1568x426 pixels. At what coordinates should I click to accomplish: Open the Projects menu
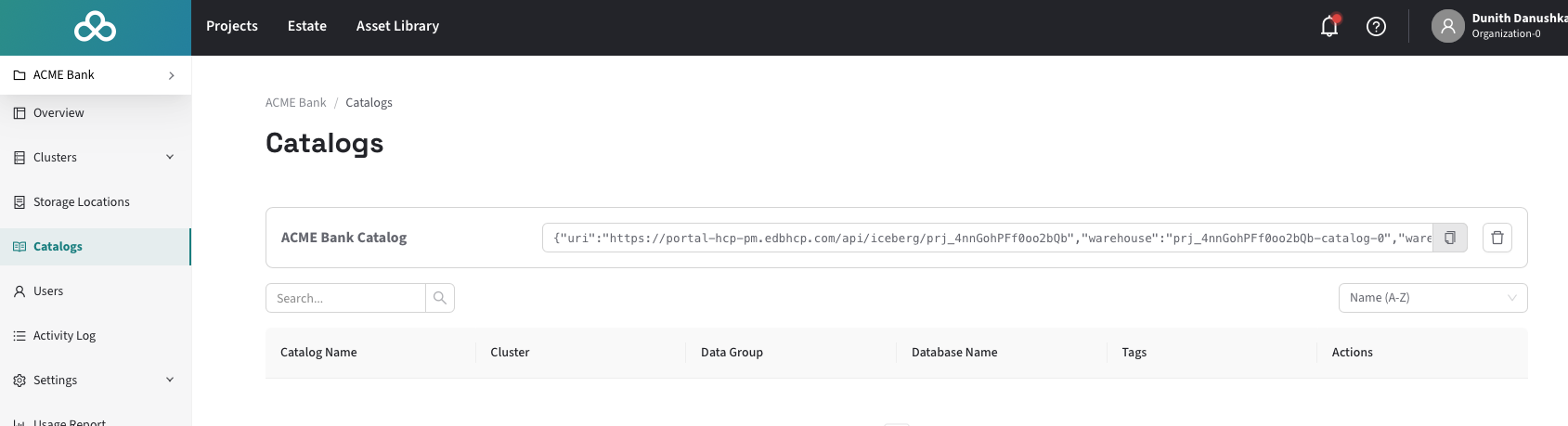(x=232, y=26)
